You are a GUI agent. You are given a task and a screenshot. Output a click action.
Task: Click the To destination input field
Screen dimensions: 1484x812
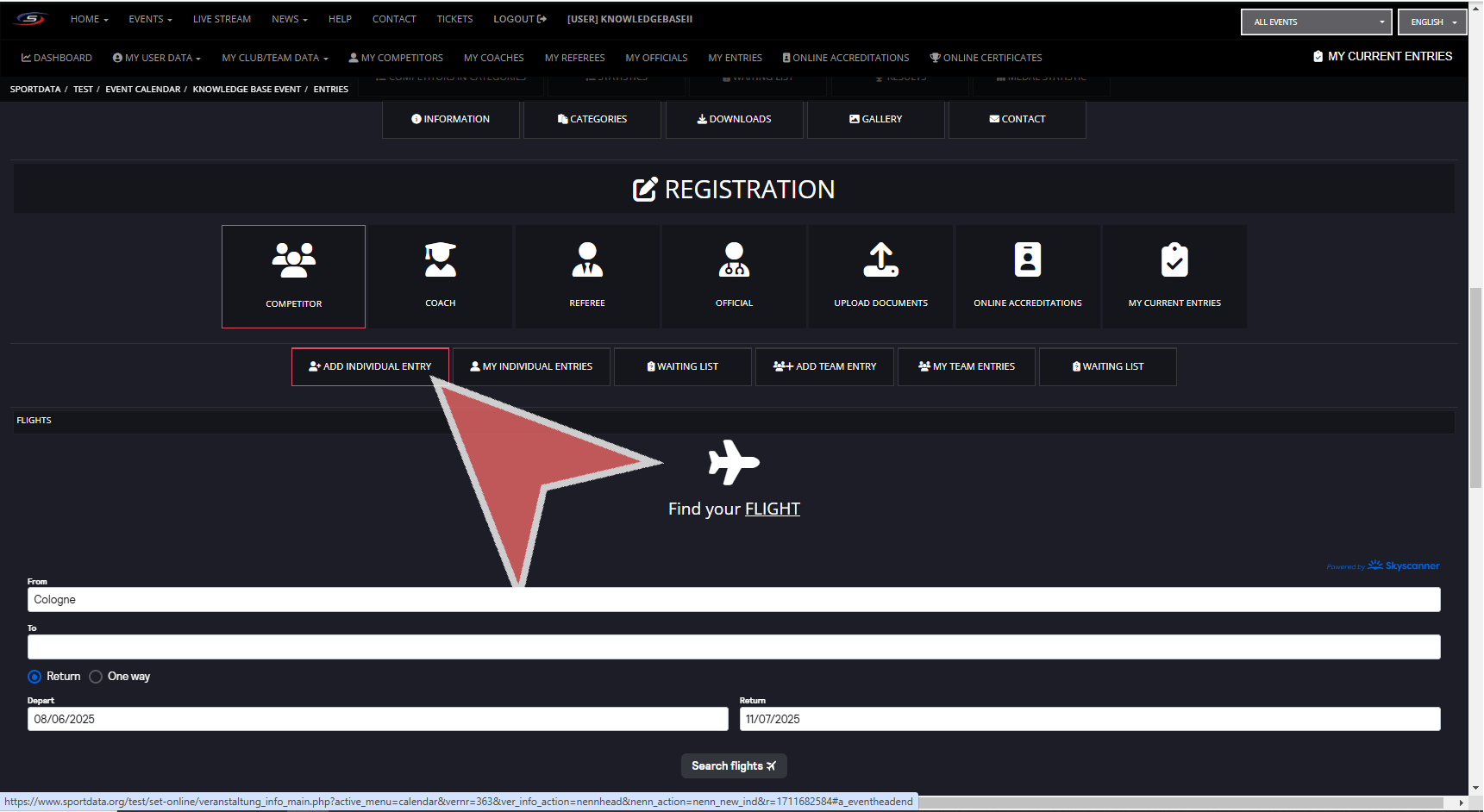point(733,646)
